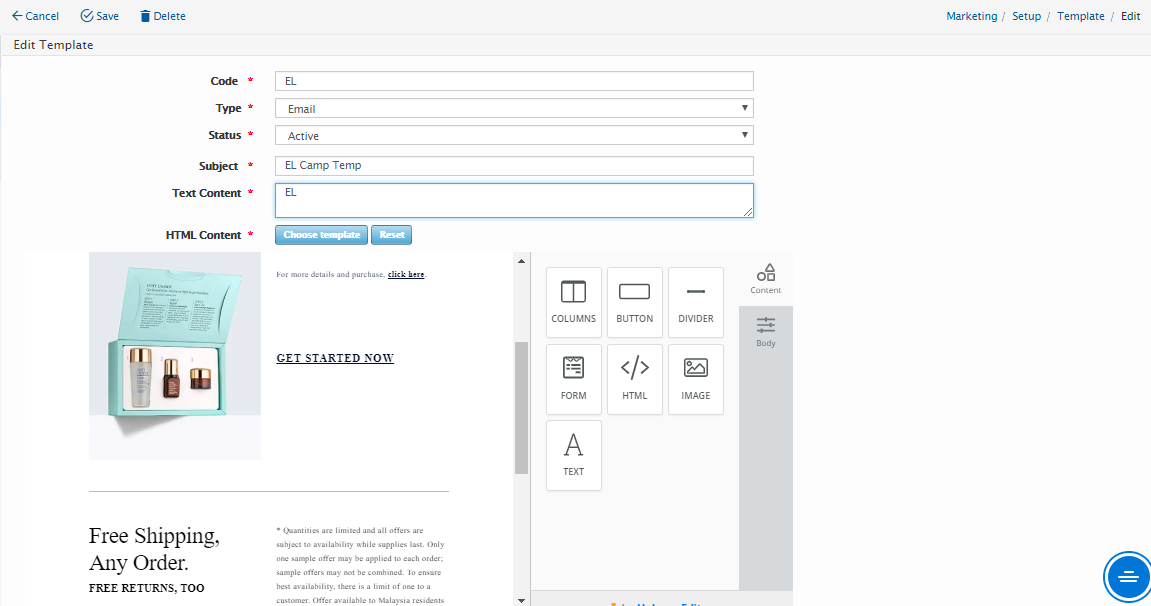This screenshot has height=606, width=1151.
Task: Select the Columns content block
Action: pyautogui.click(x=573, y=302)
